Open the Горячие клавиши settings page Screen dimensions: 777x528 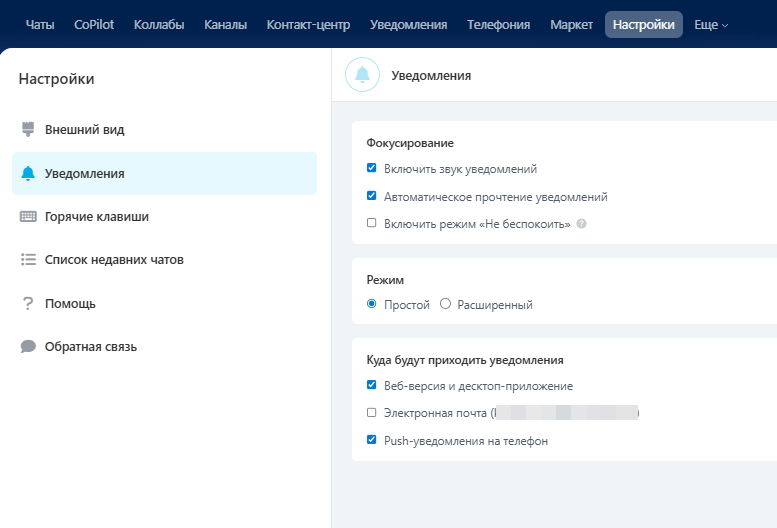point(96,217)
